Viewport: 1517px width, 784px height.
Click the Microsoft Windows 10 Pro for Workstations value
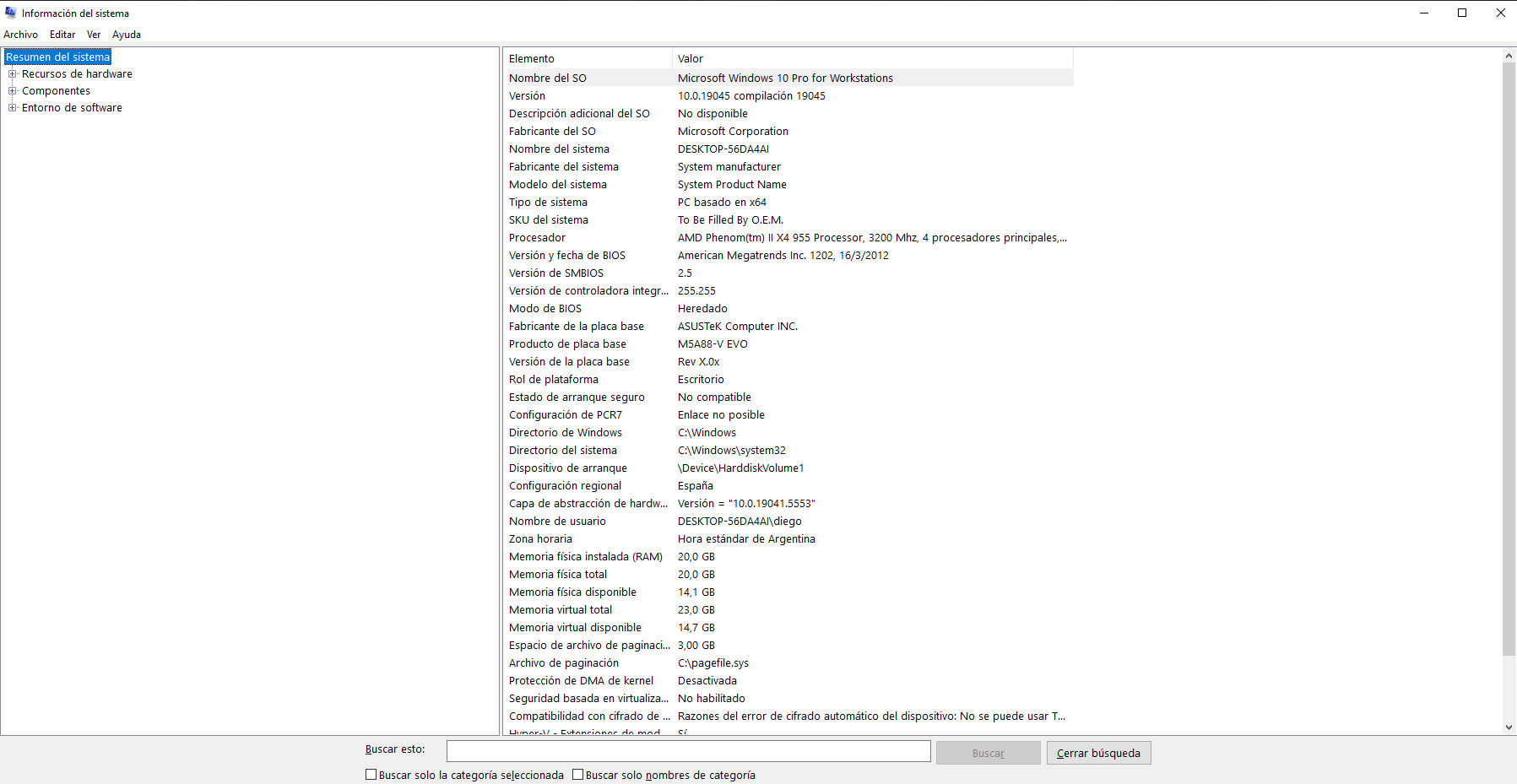click(x=785, y=78)
